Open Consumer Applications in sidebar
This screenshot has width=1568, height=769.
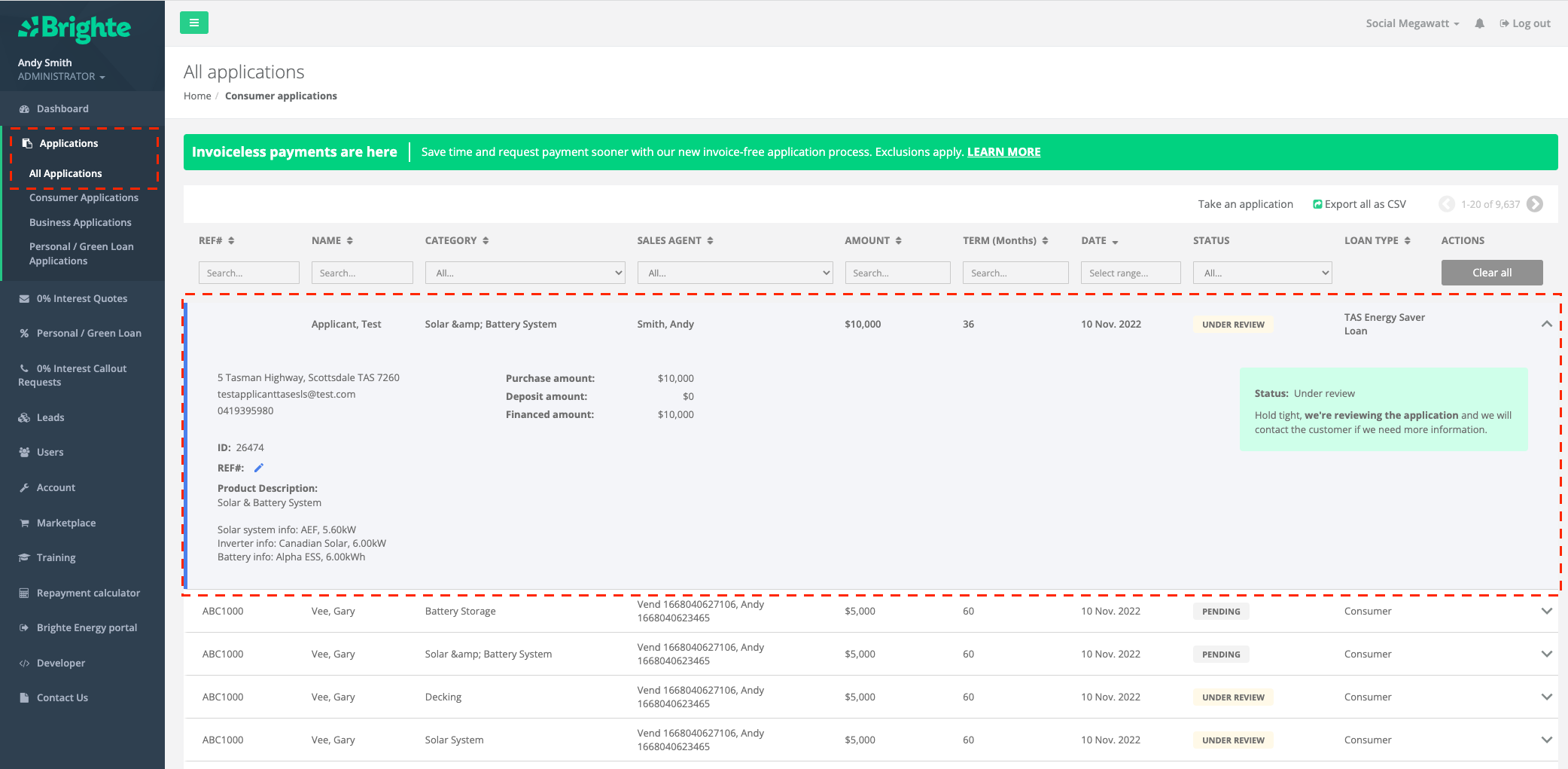84,197
